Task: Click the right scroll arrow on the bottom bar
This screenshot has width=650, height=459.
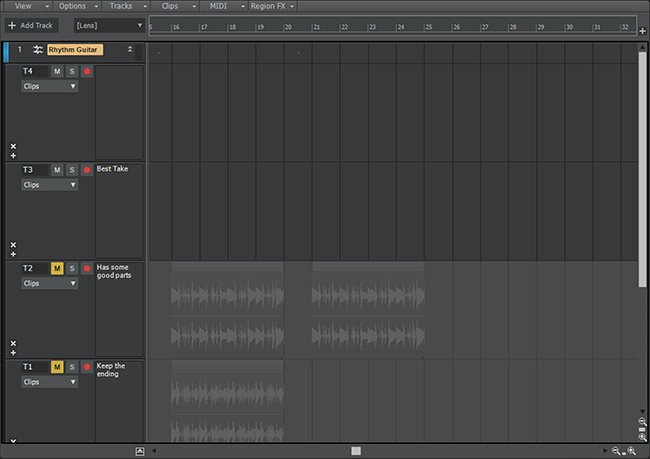Action: pyautogui.click(x=605, y=451)
